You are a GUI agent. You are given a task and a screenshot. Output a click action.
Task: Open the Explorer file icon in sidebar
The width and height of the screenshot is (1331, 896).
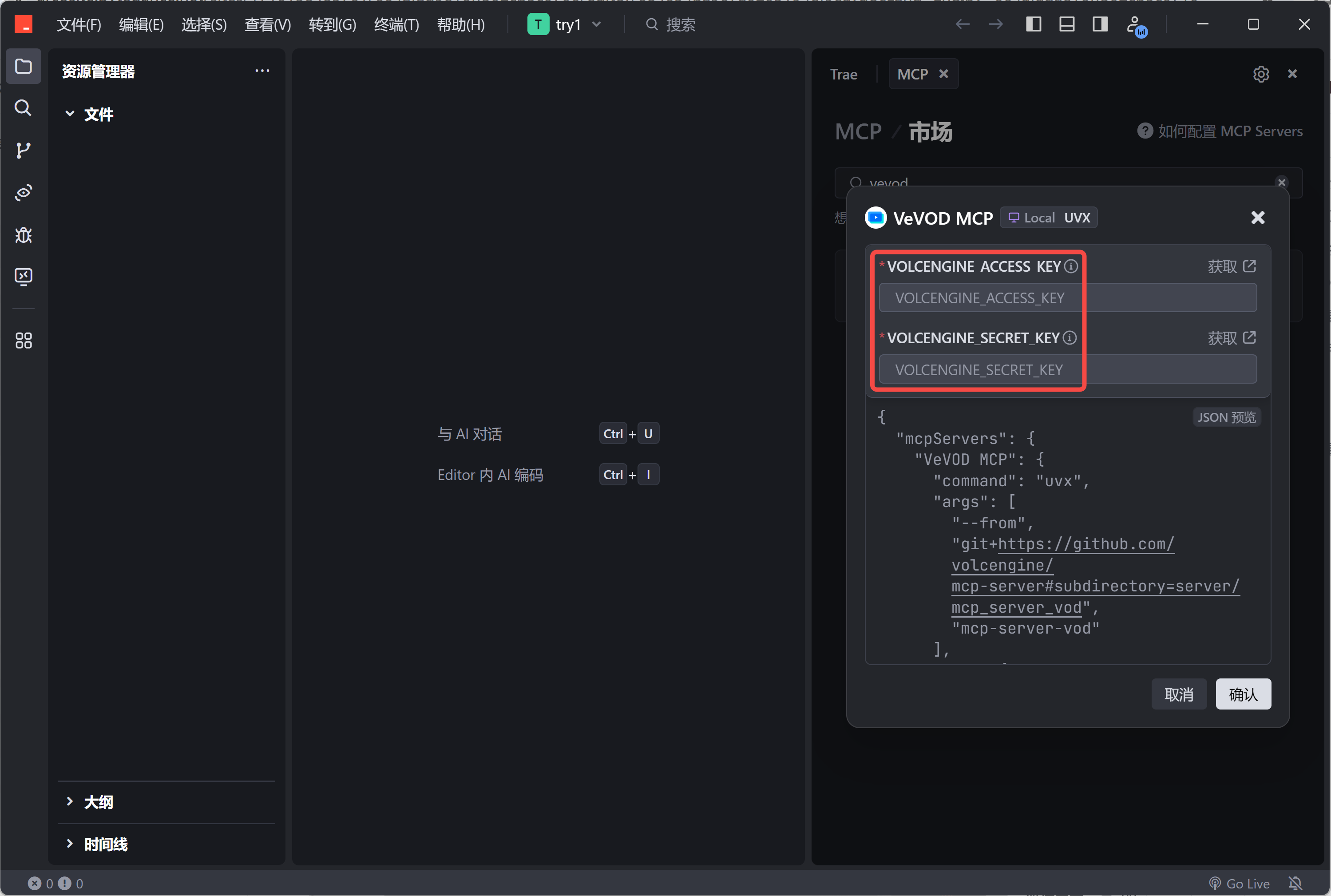click(24, 66)
